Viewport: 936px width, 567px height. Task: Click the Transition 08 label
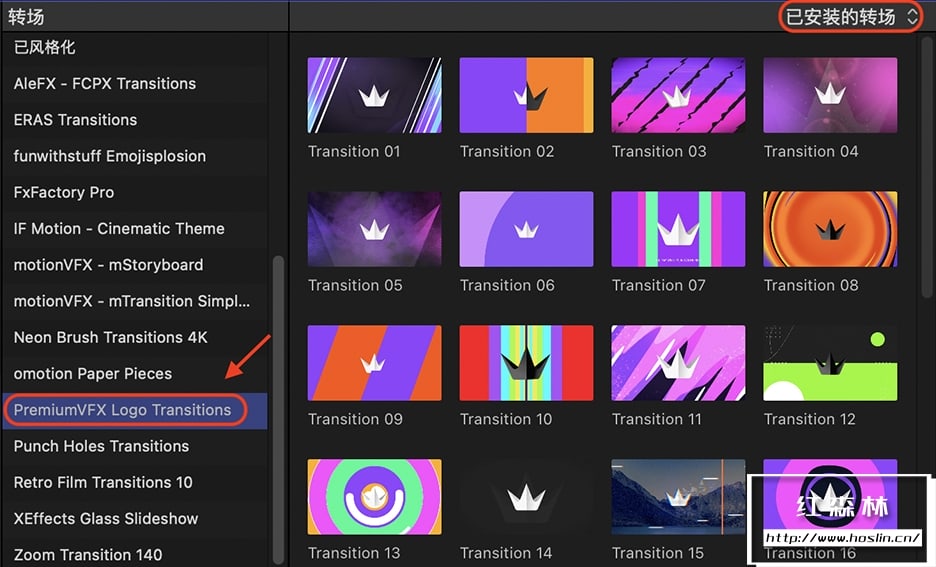pyautogui.click(x=811, y=285)
